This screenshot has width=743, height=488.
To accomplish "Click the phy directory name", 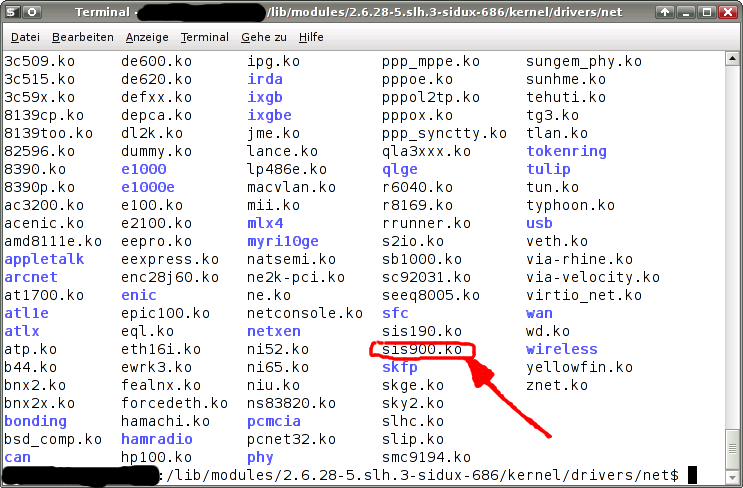I will click(x=260, y=457).
